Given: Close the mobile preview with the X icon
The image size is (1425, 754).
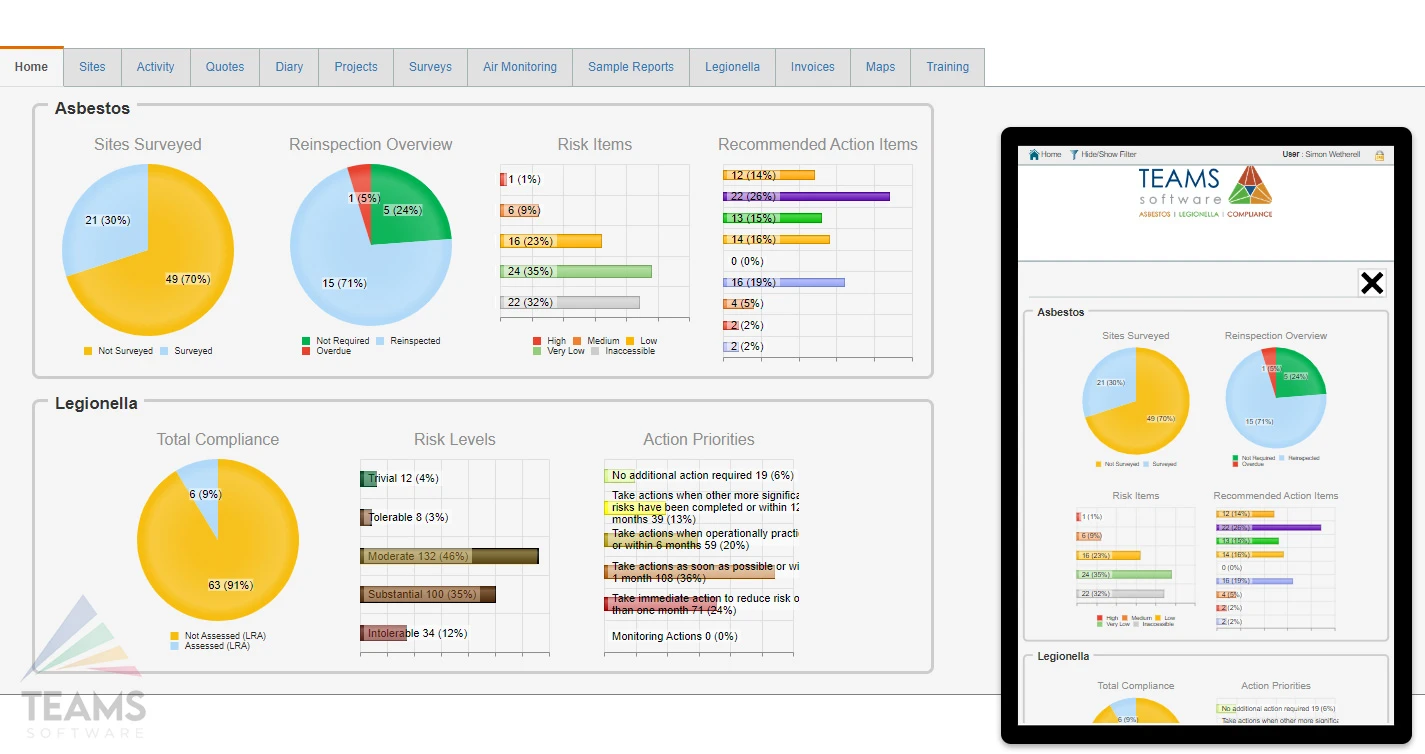Looking at the screenshot, I should pos(1371,282).
